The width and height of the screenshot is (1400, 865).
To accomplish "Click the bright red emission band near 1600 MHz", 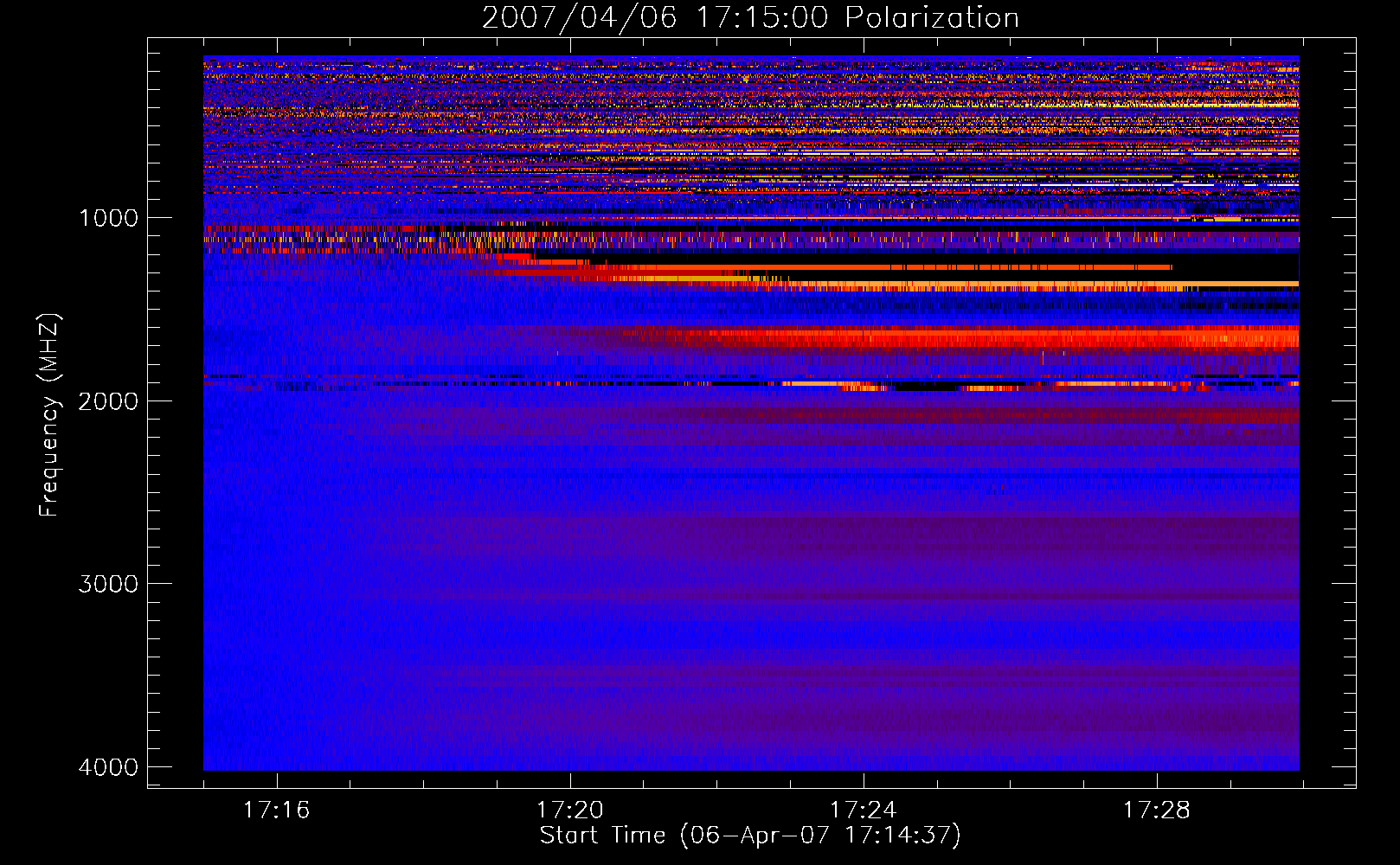I will pos(952,336).
